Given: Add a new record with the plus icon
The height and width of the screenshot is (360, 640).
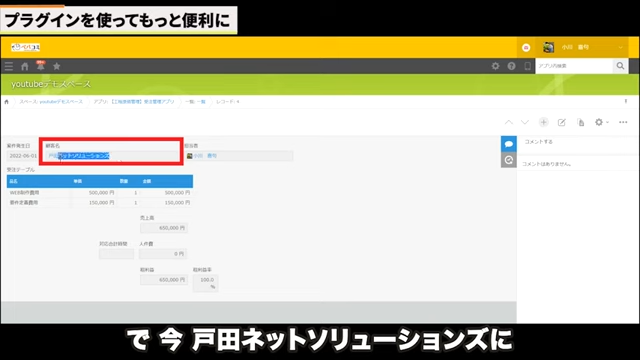Looking at the screenshot, I should point(543,122).
